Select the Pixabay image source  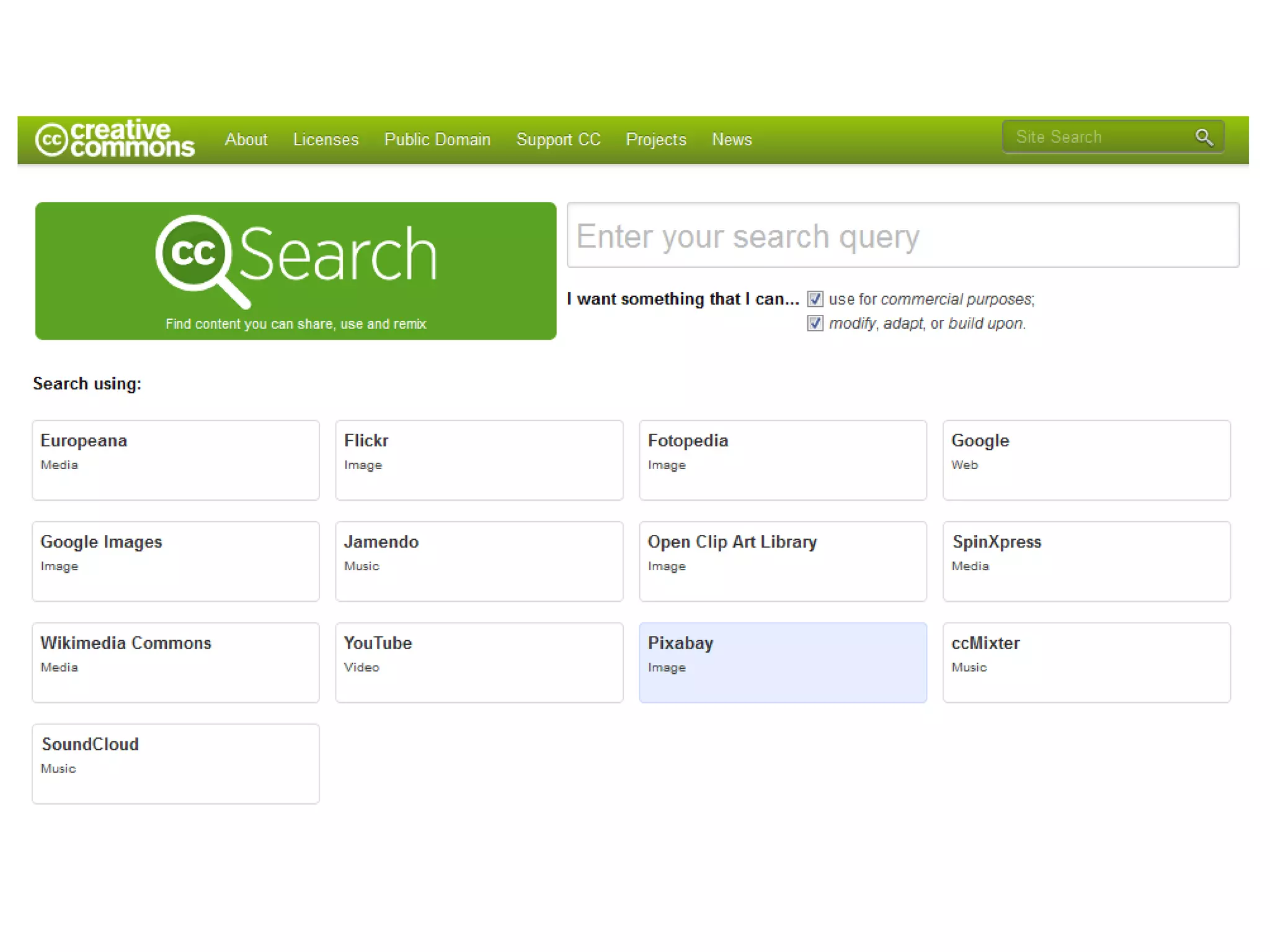coord(783,663)
